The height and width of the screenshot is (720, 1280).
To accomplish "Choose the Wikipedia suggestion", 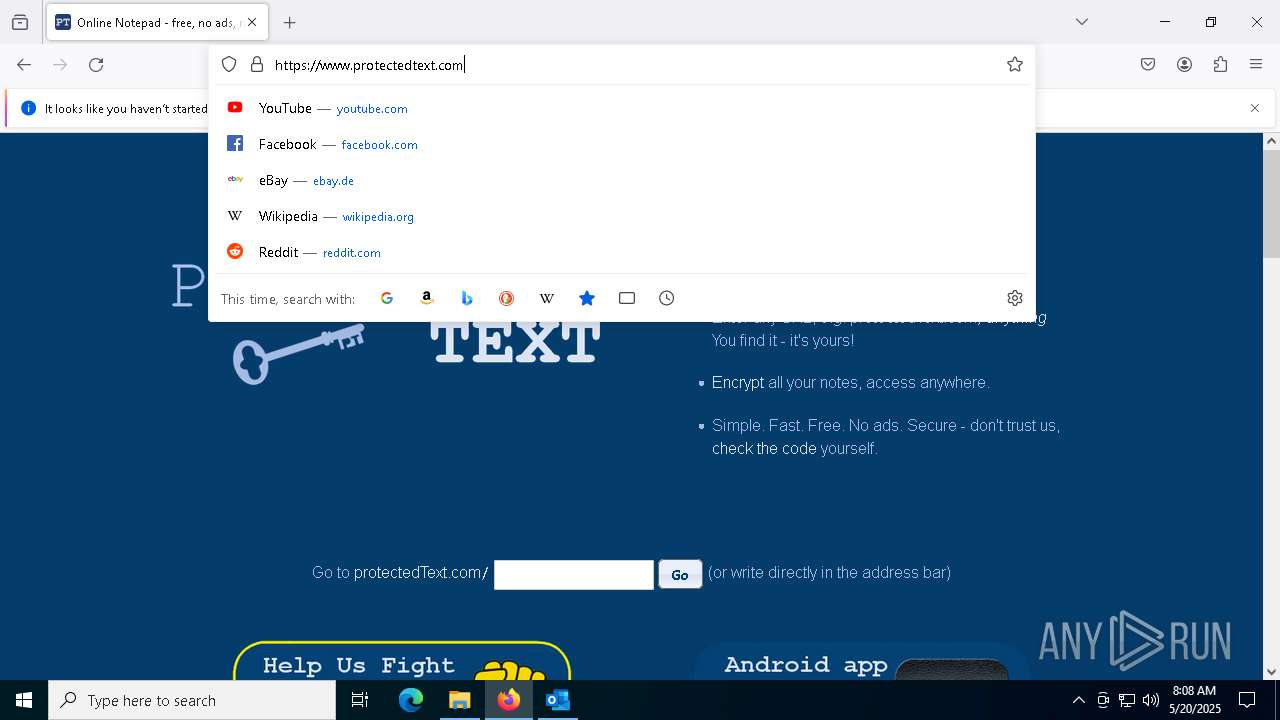I will (x=622, y=216).
